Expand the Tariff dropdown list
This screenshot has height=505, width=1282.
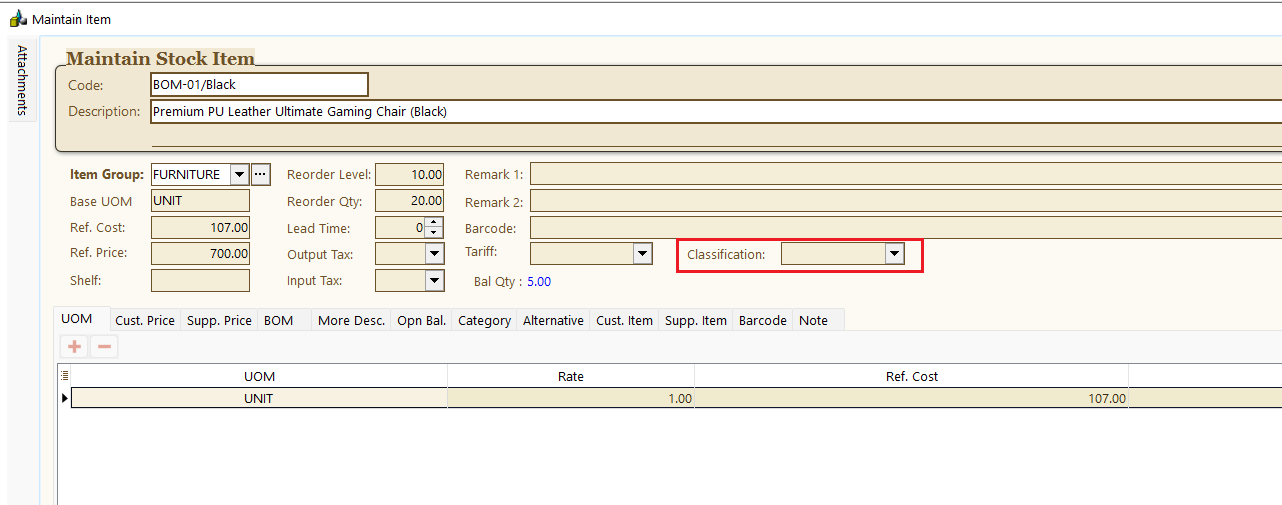(643, 254)
